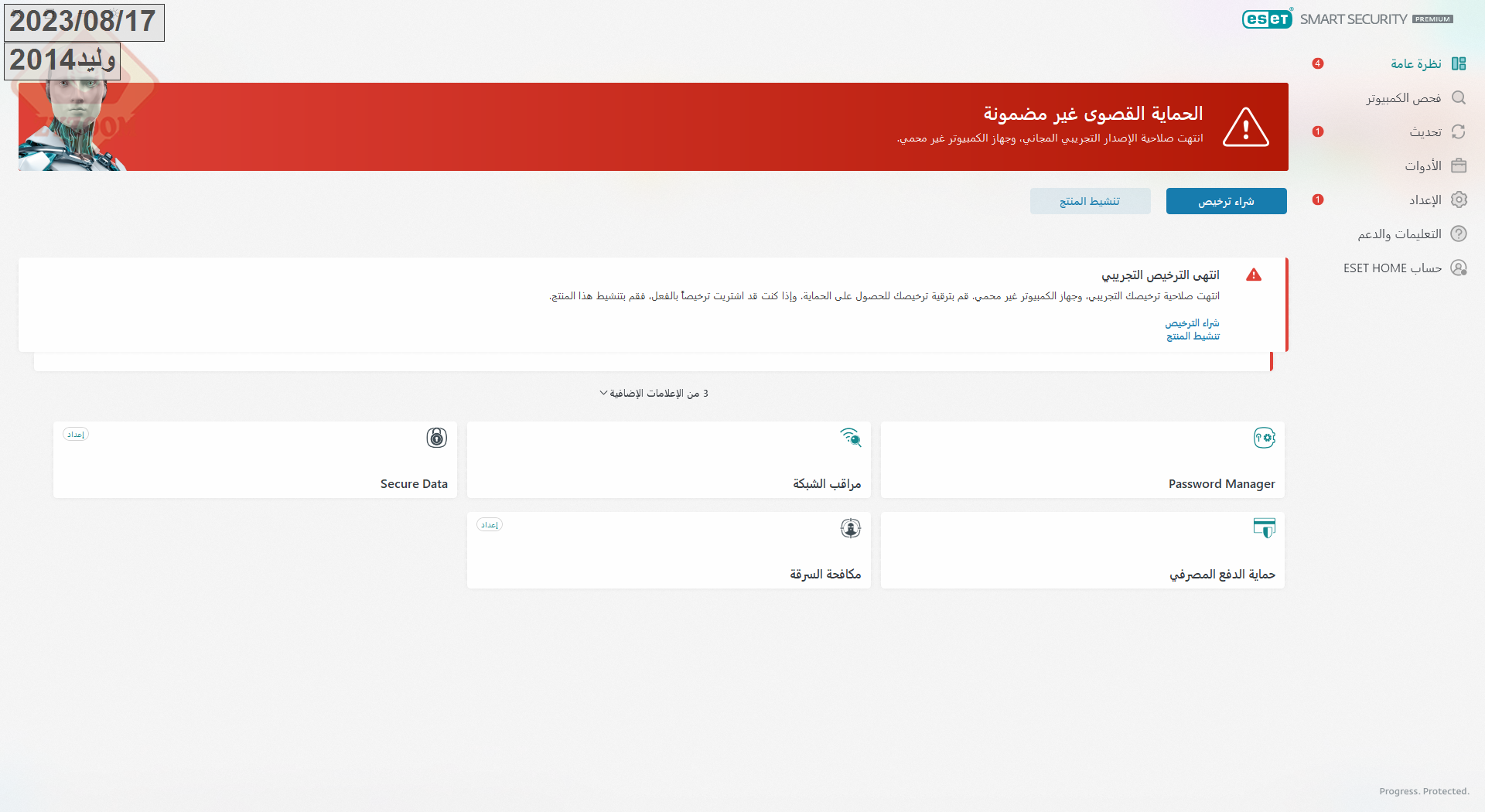Open the Secure Data card
Screen dimensions: 1485x812
(255, 459)
